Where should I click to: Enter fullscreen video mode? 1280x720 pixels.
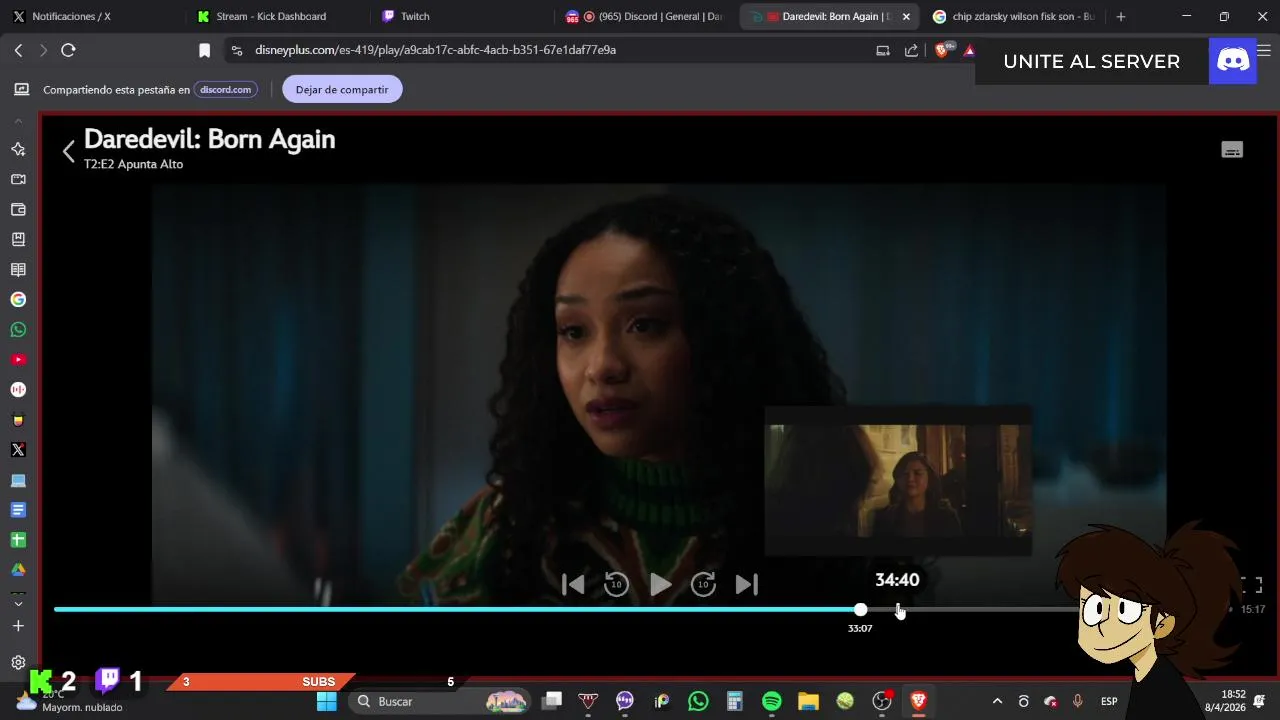pos(1252,585)
